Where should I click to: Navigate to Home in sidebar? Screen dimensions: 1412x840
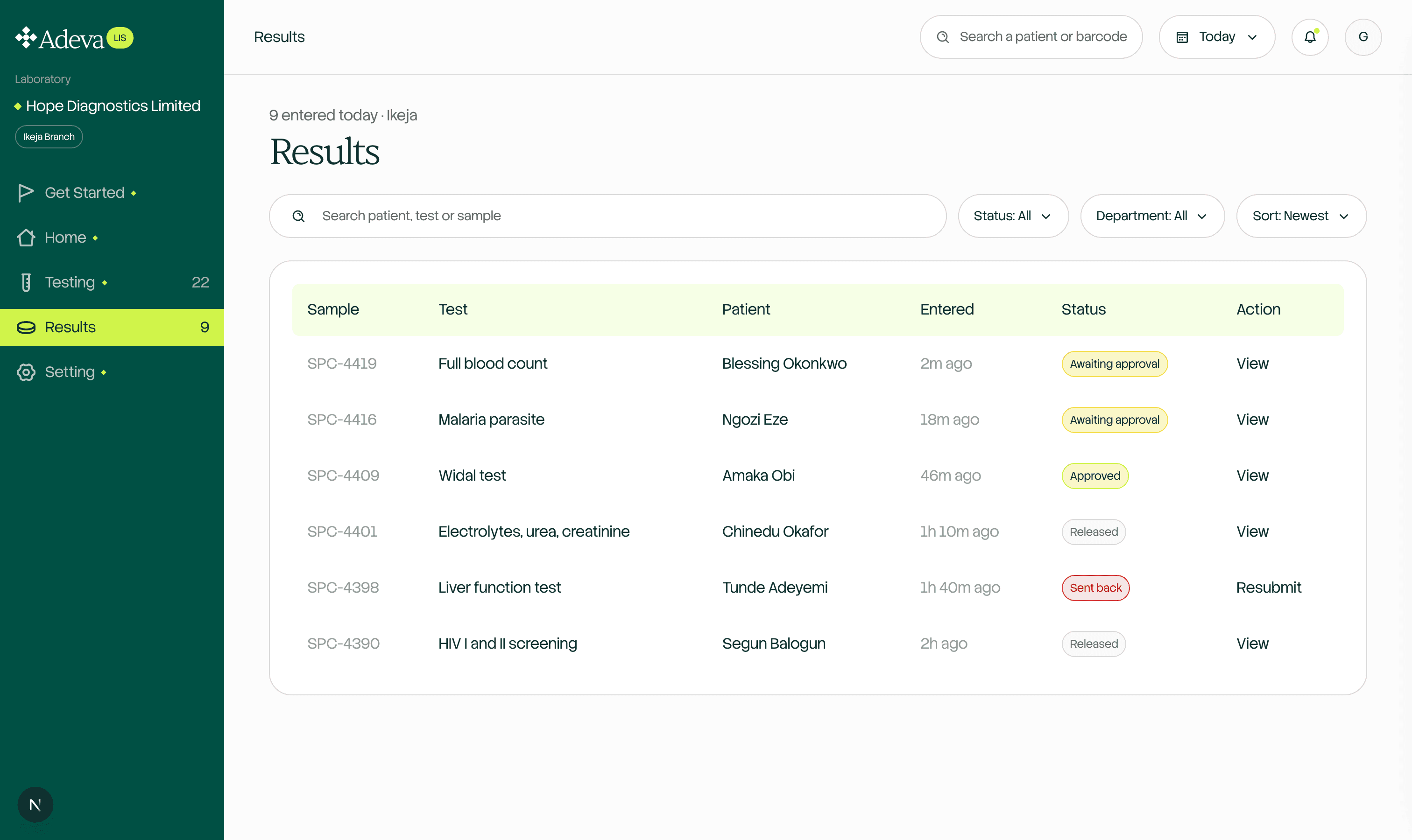click(65, 237)
